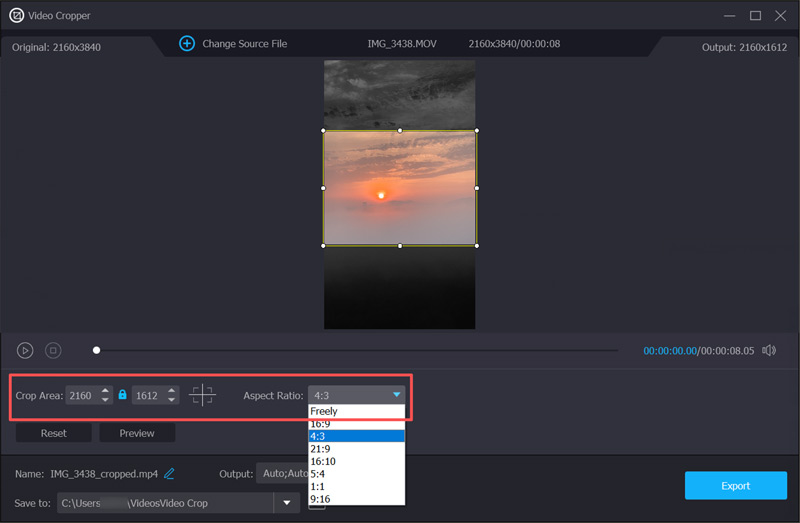Mute audio with the speaker icon
Image resolution: width=800 pixels, height=523 pixels.
pos(769,351)
